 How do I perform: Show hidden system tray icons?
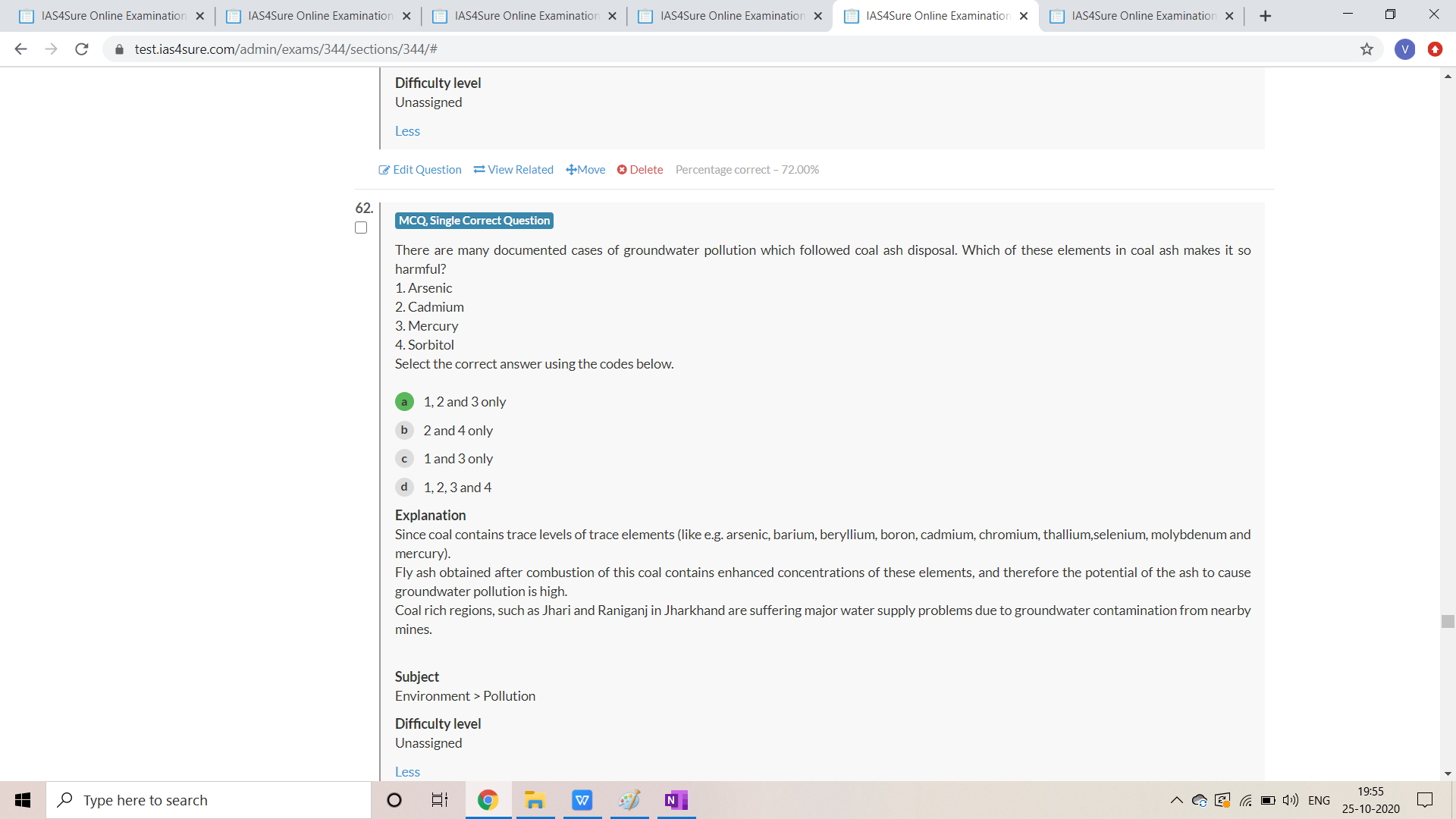point(1176,800)
